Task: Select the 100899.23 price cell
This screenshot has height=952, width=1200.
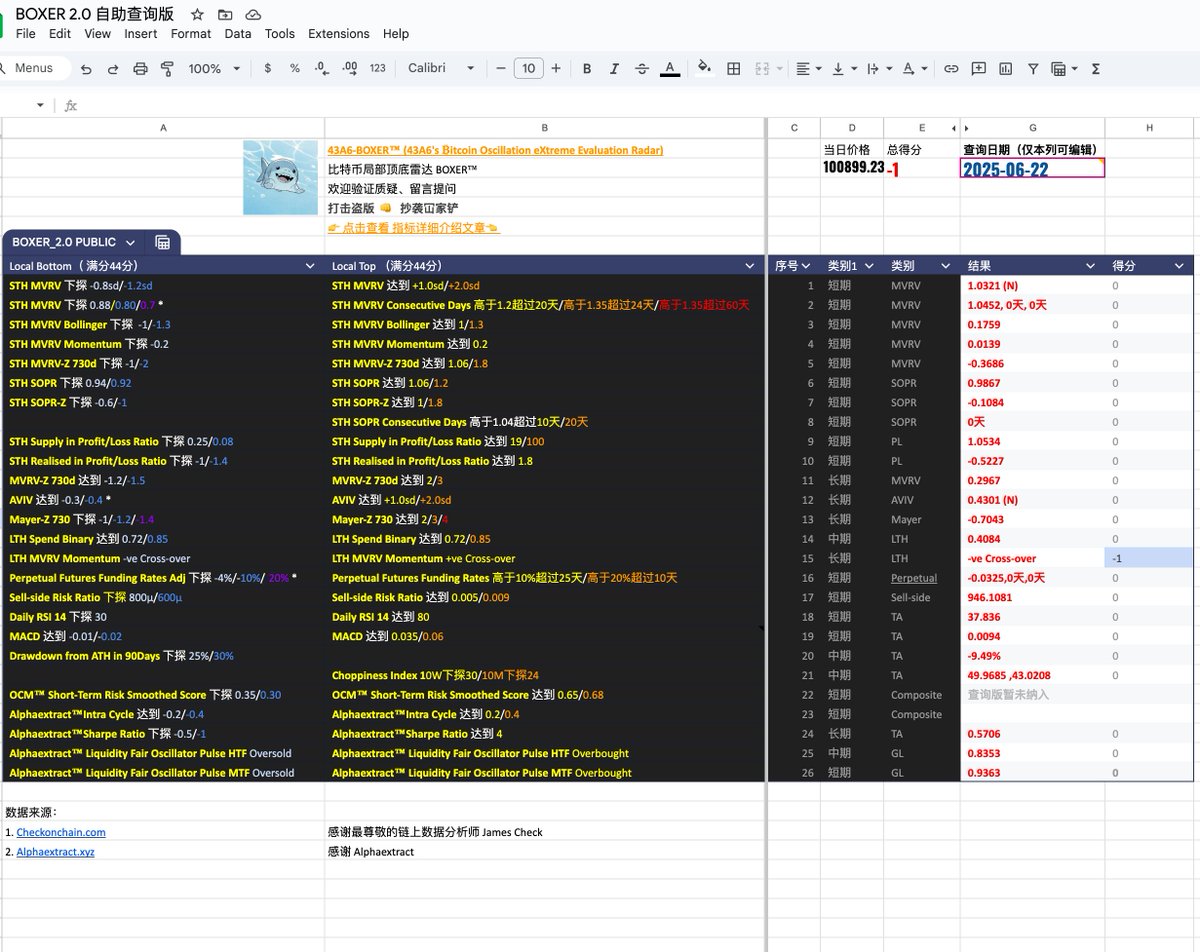Action: pyautogui.click(x=853, y=168)
